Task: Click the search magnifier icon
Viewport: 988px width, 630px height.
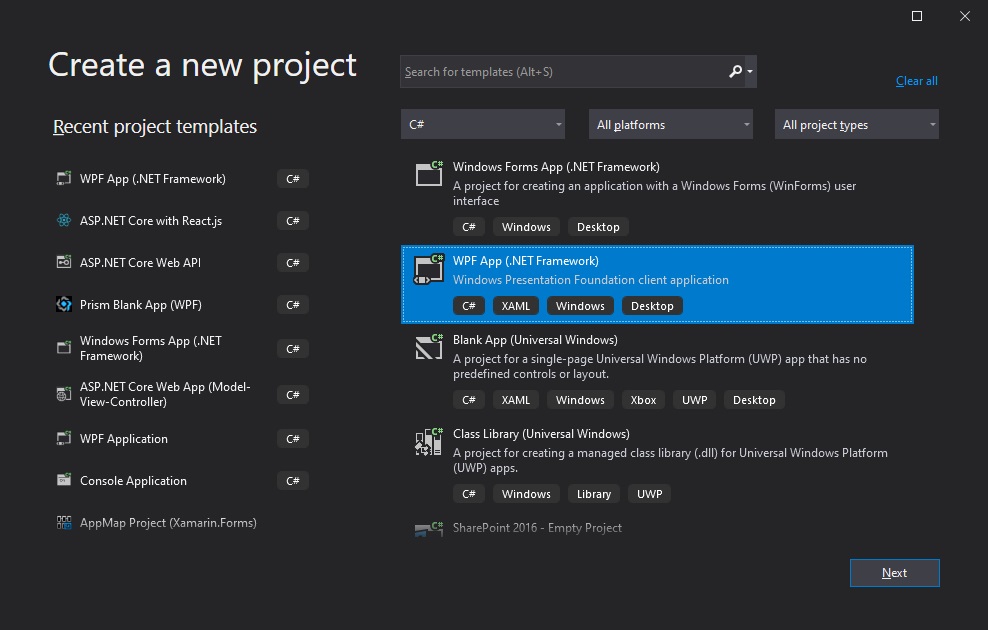Action: click(735, 71)
